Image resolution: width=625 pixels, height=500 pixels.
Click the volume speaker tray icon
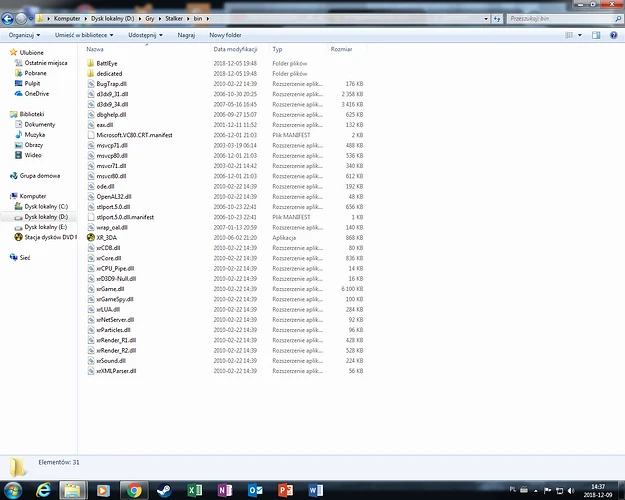click(x=571, y=490)
